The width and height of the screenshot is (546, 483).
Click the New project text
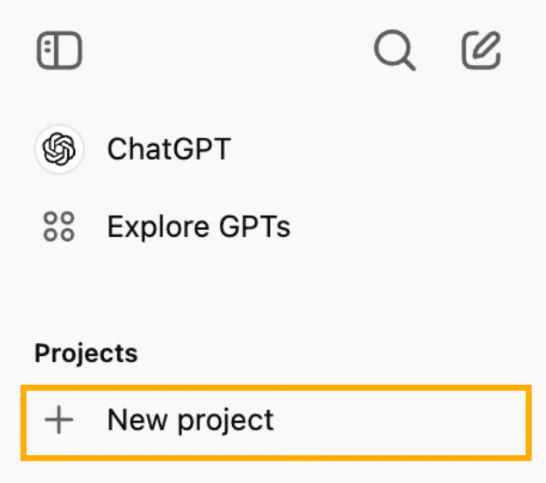tap(190, 421)
